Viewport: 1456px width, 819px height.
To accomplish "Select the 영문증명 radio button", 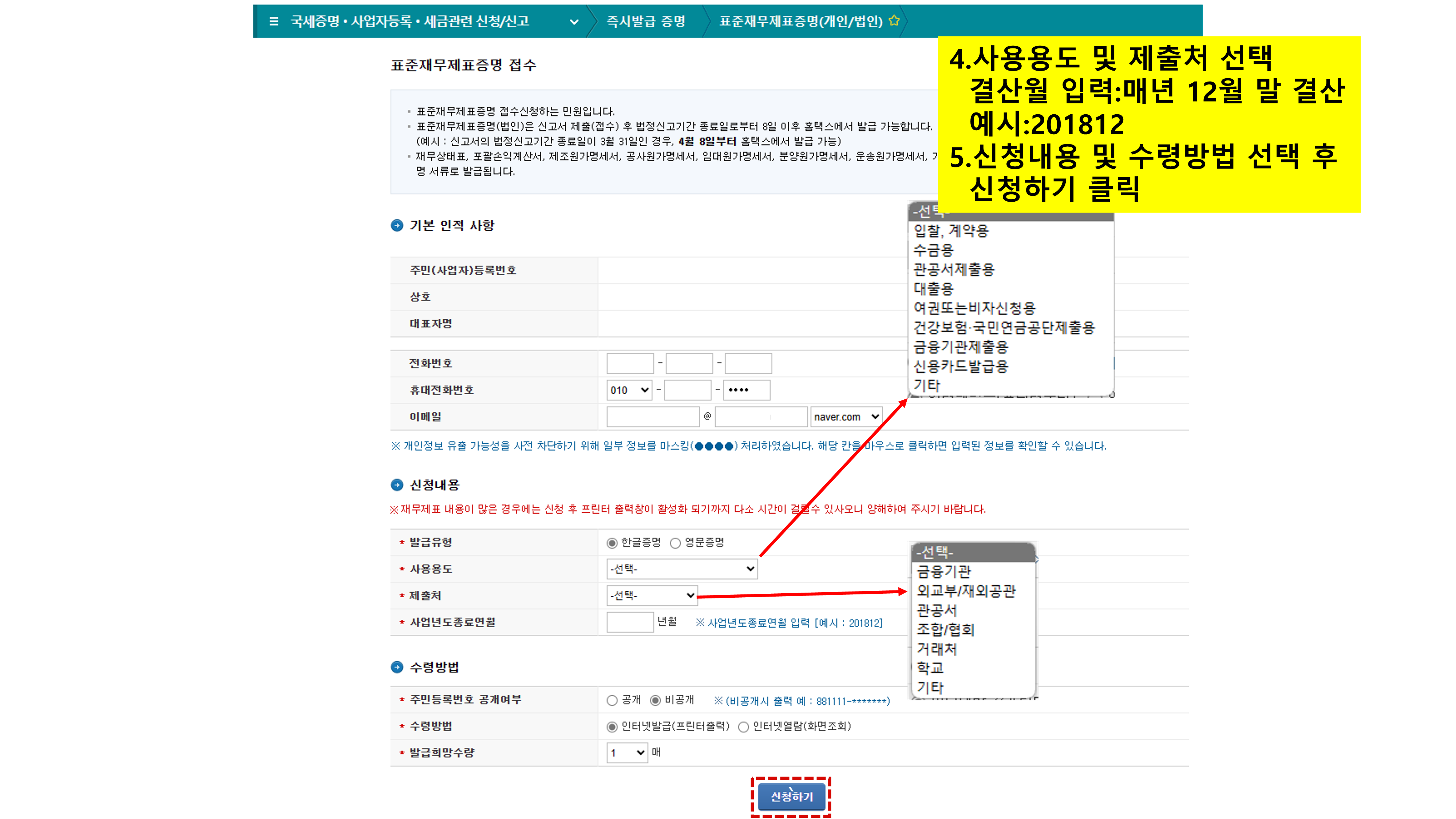I will [x=675, y=543].
